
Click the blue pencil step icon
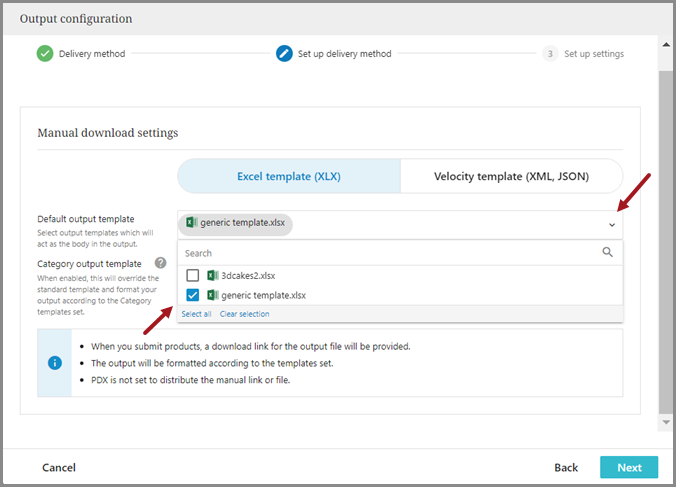(285, 53)
